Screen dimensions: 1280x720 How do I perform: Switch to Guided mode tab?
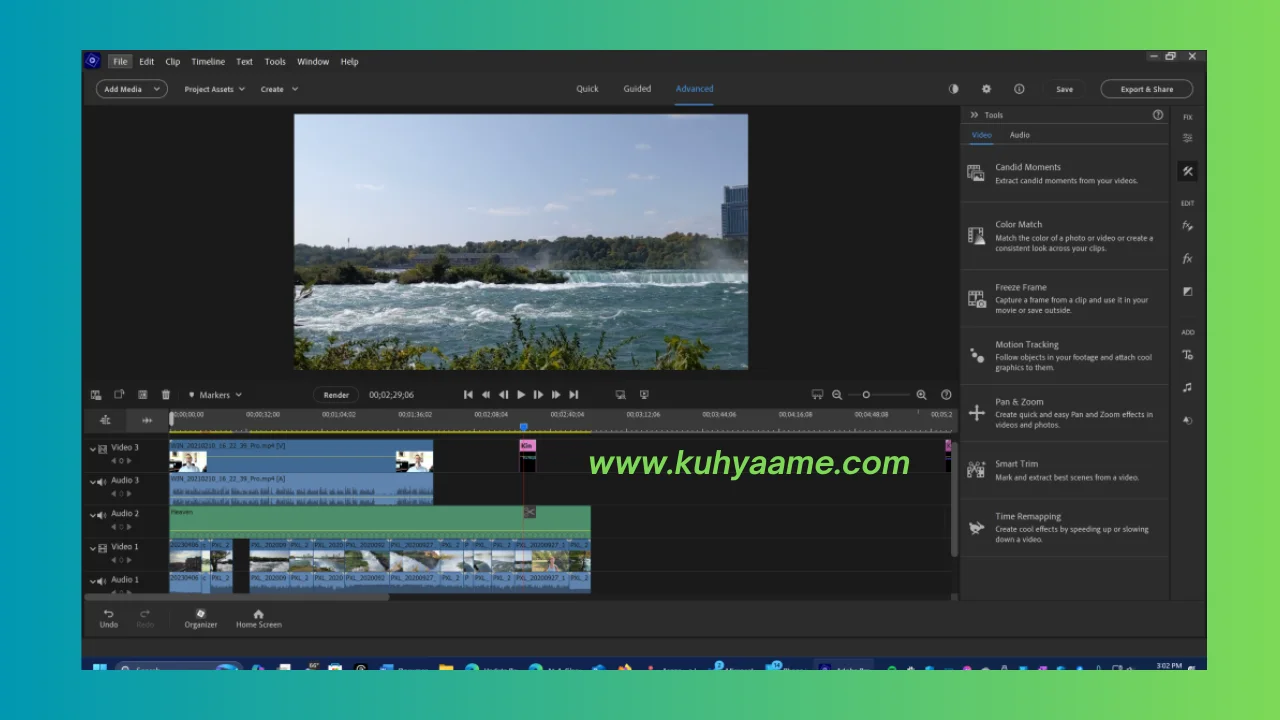pos(637,89)
